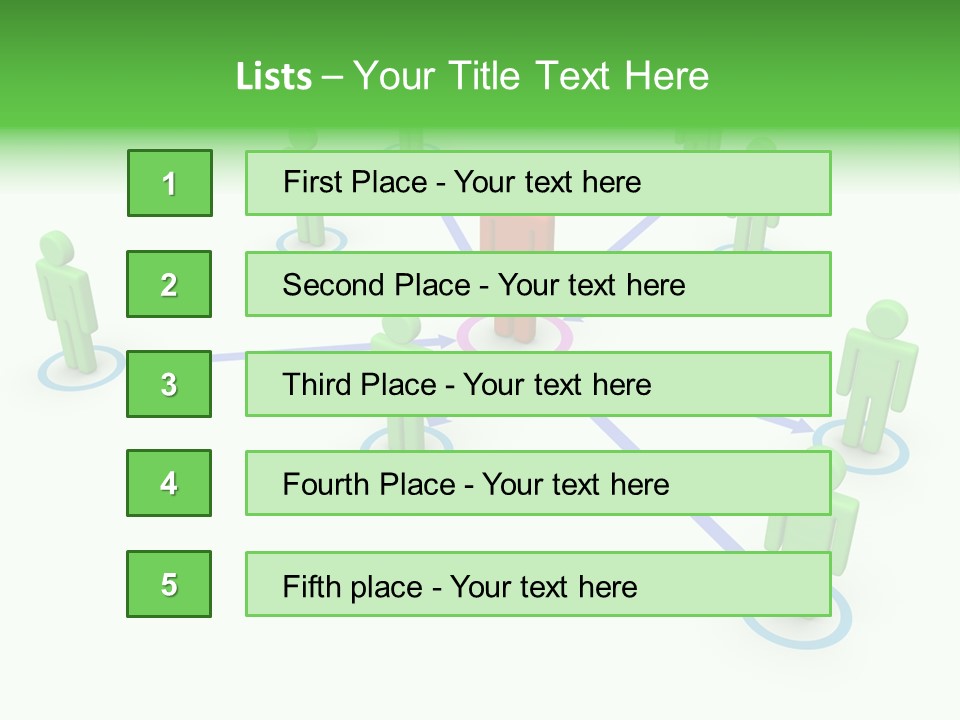Select the green figure on the left edge
The height and width of the screenshot is (720, 960).
coord(66,301)
